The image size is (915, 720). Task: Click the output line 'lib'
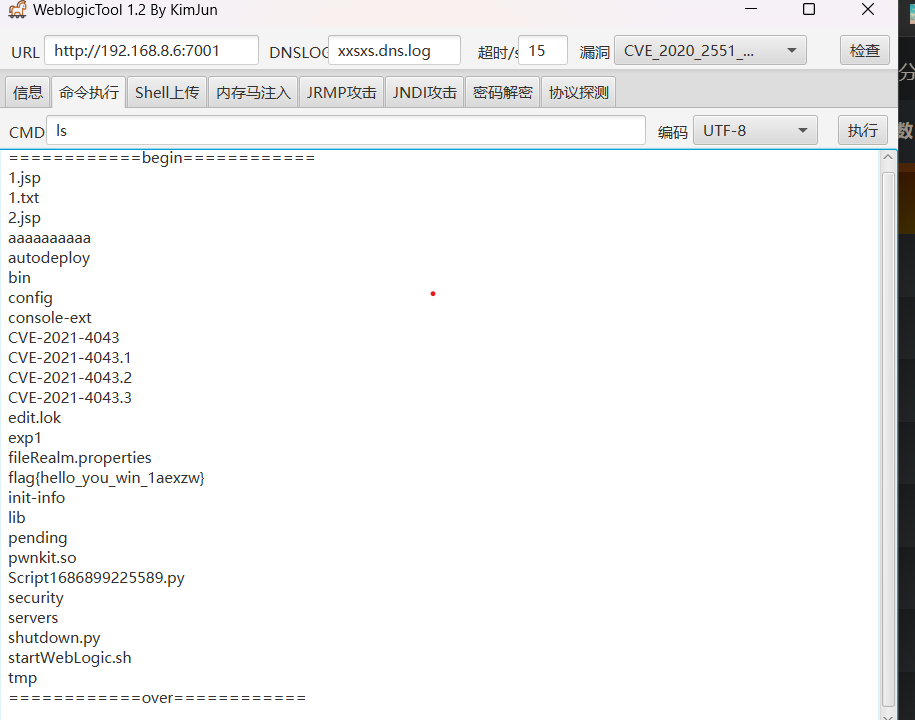pos(17,518)
